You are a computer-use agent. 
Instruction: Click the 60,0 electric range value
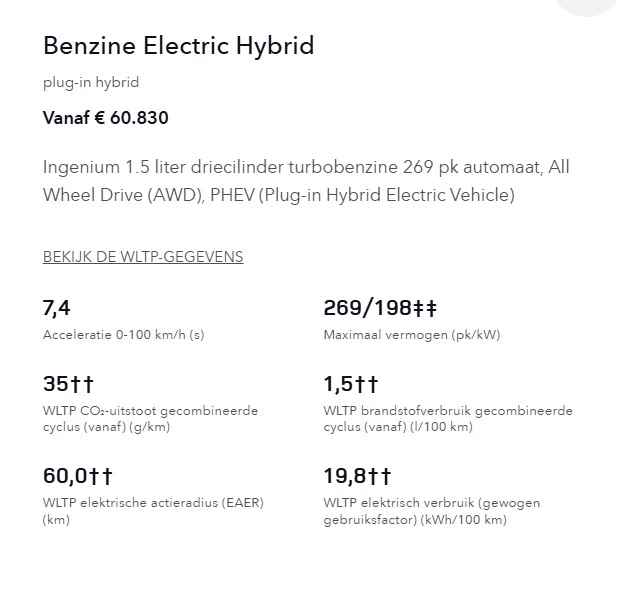click(63, 475)
